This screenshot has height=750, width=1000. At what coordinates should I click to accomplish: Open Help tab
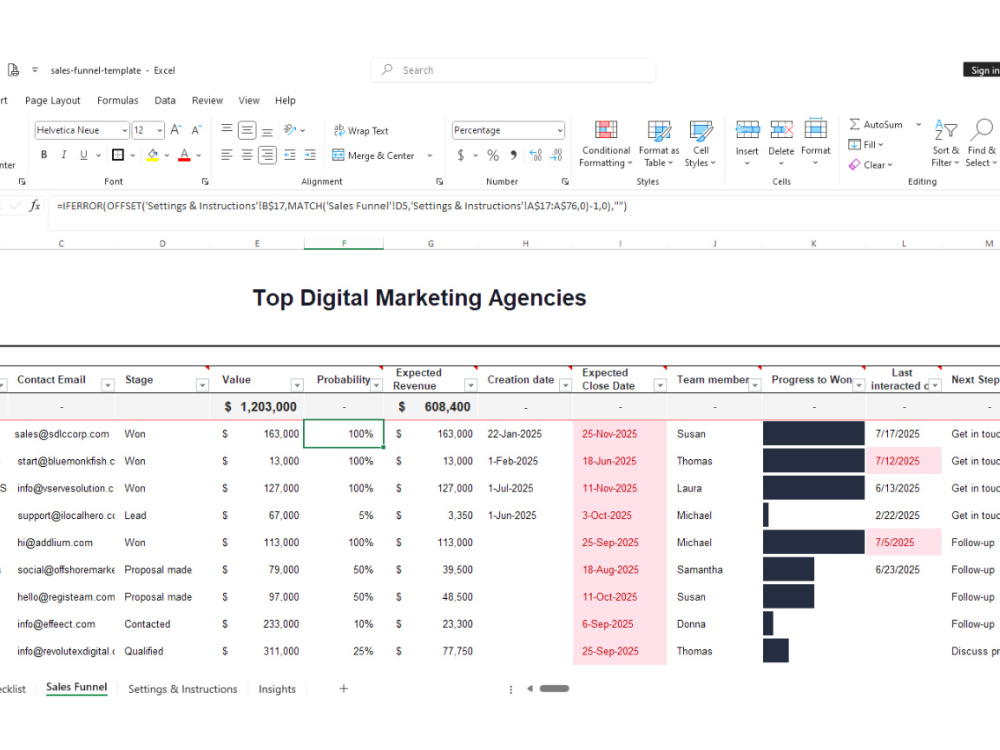(x=285, y=100)
